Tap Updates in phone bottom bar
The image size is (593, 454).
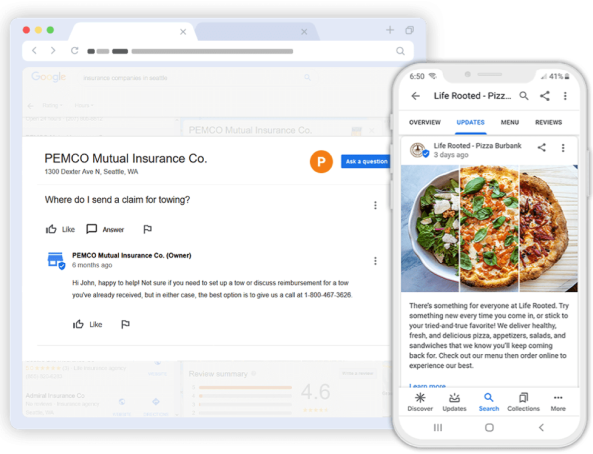pyautogui.click(x=454, y=402)
